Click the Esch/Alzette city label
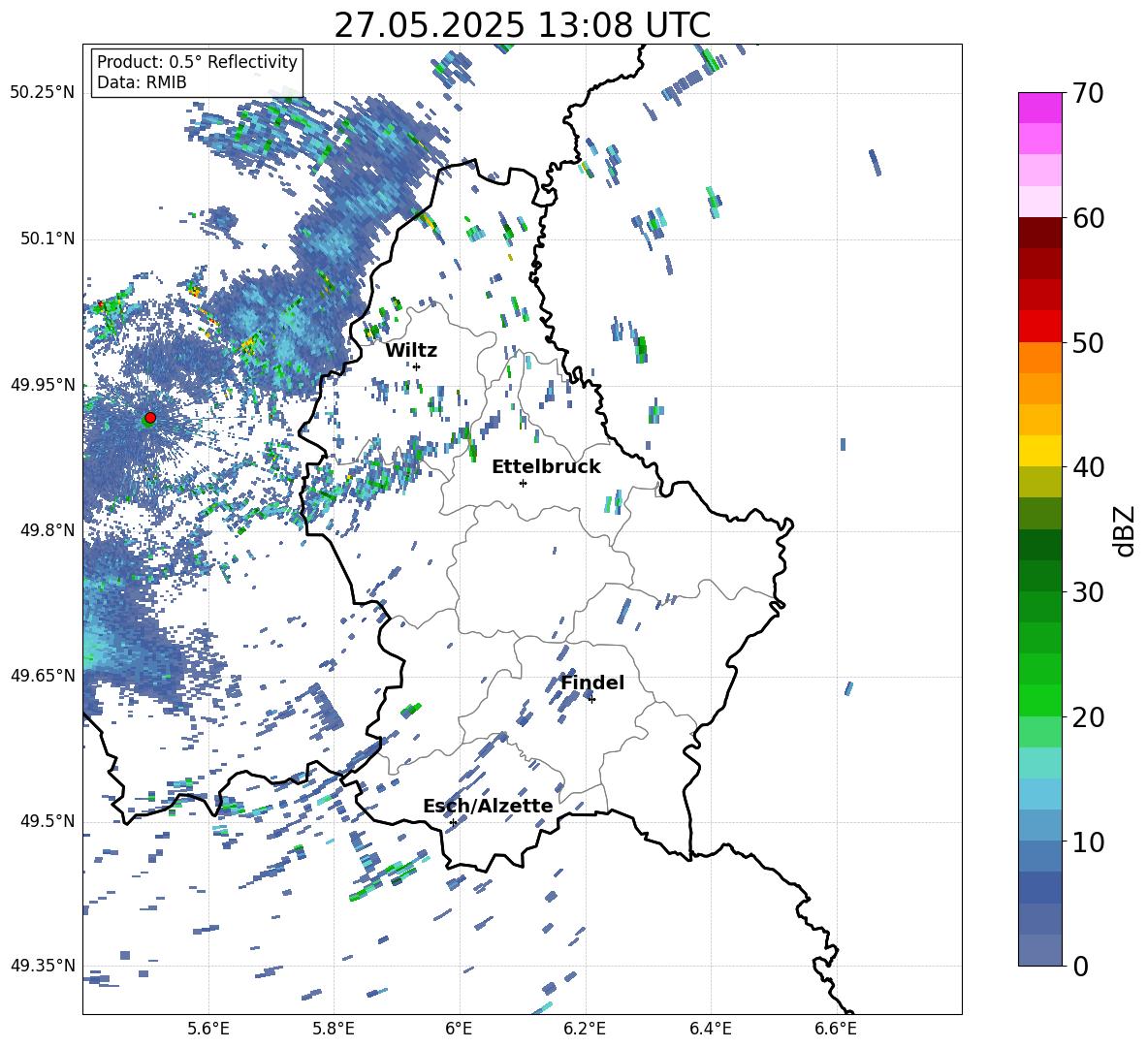This screenshot has height=1048, width=1148. [x=488, y=806]
